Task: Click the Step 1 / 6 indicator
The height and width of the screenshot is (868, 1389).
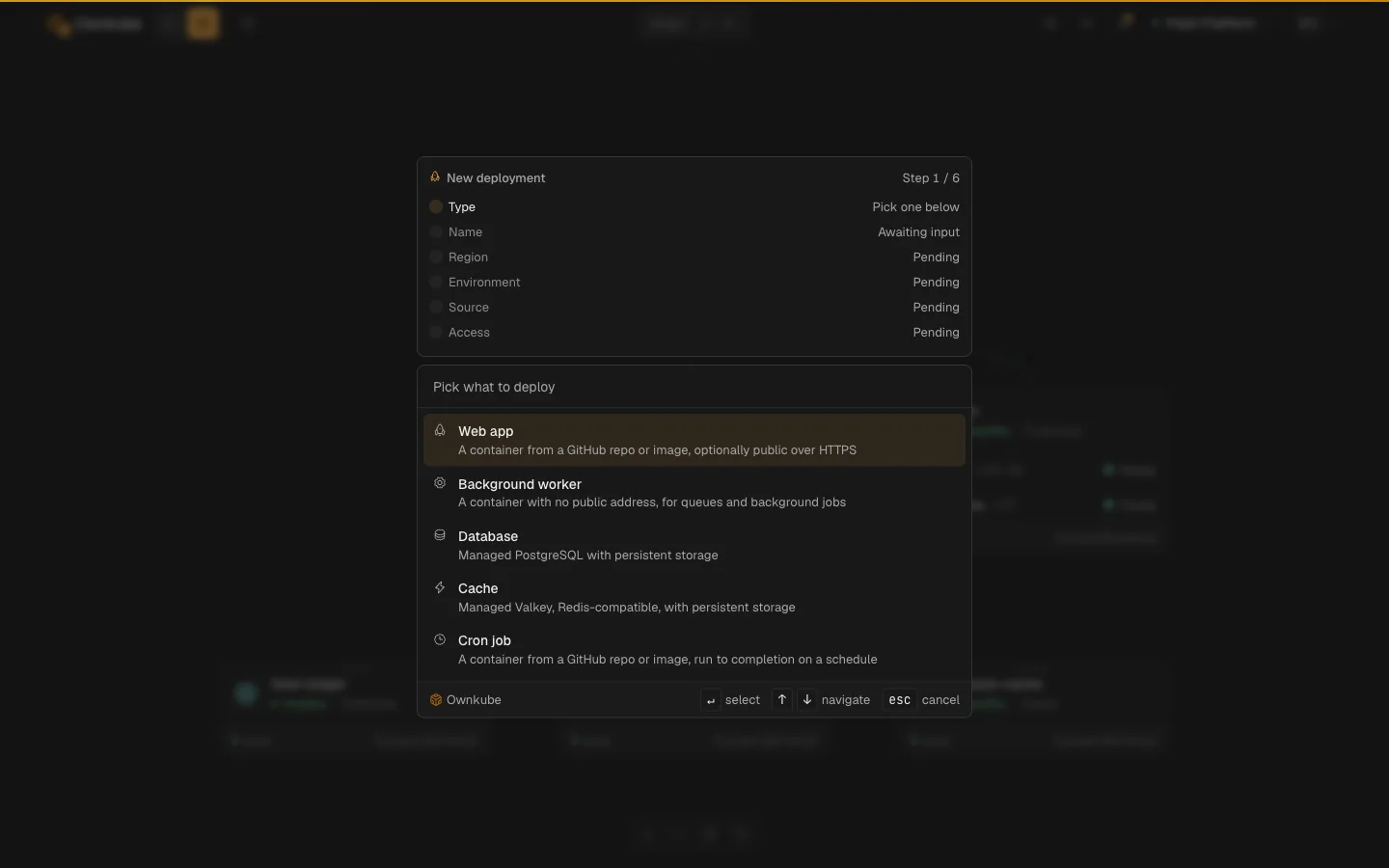Action: pyautogui.click(x=931, y=177)
